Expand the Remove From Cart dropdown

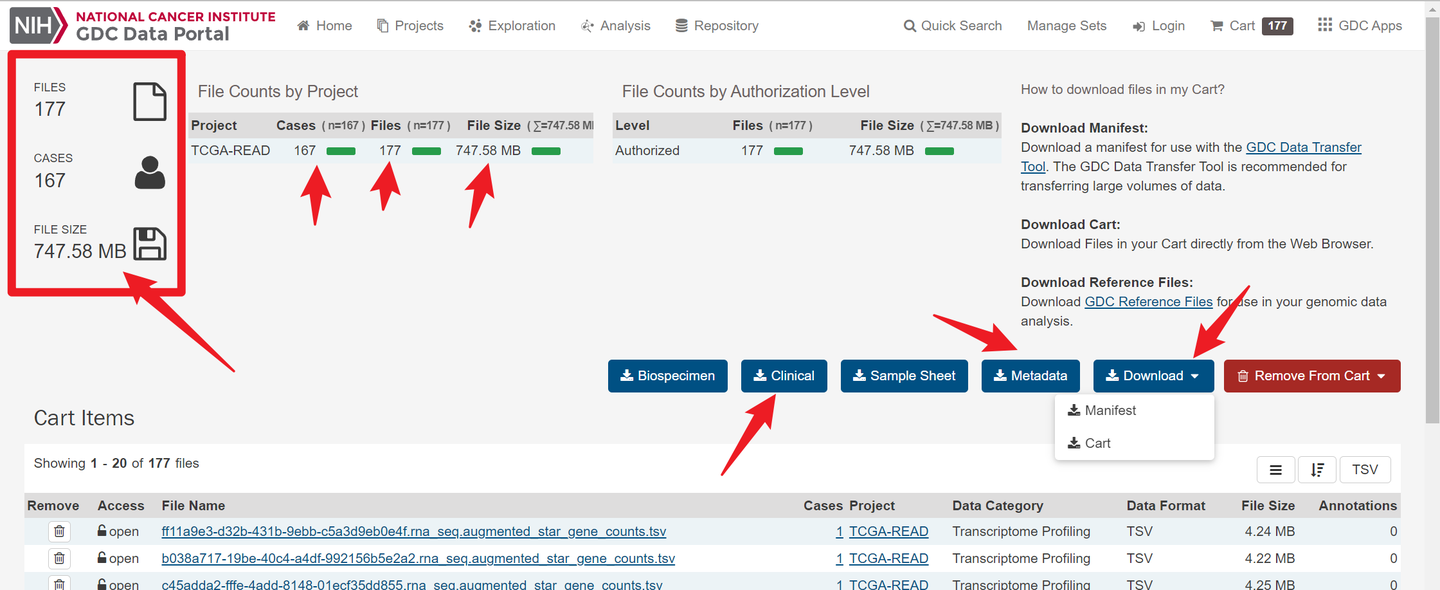[x=1311, y=376]
